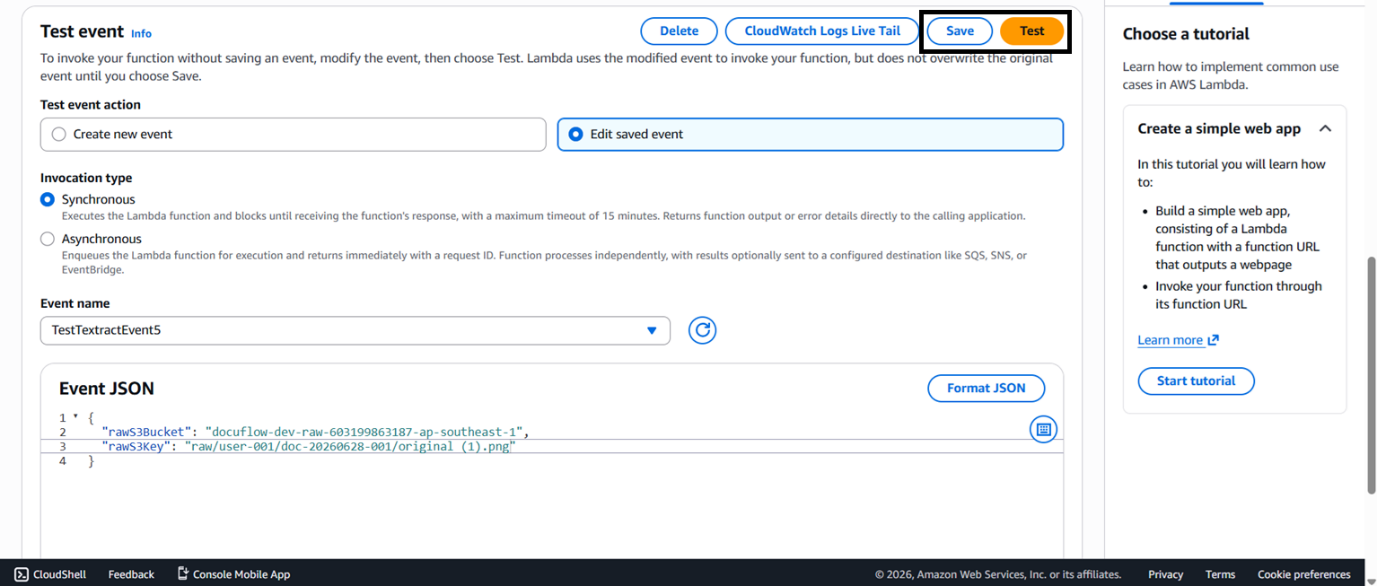
Task: Click the rawS3Bucket line in Event JSON
Action: point(314,432)
